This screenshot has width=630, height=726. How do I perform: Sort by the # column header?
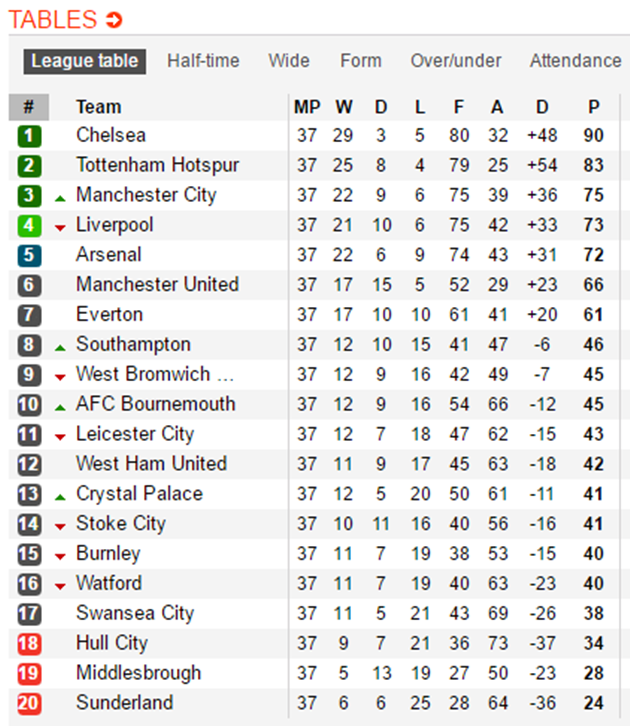coord(29,107)
